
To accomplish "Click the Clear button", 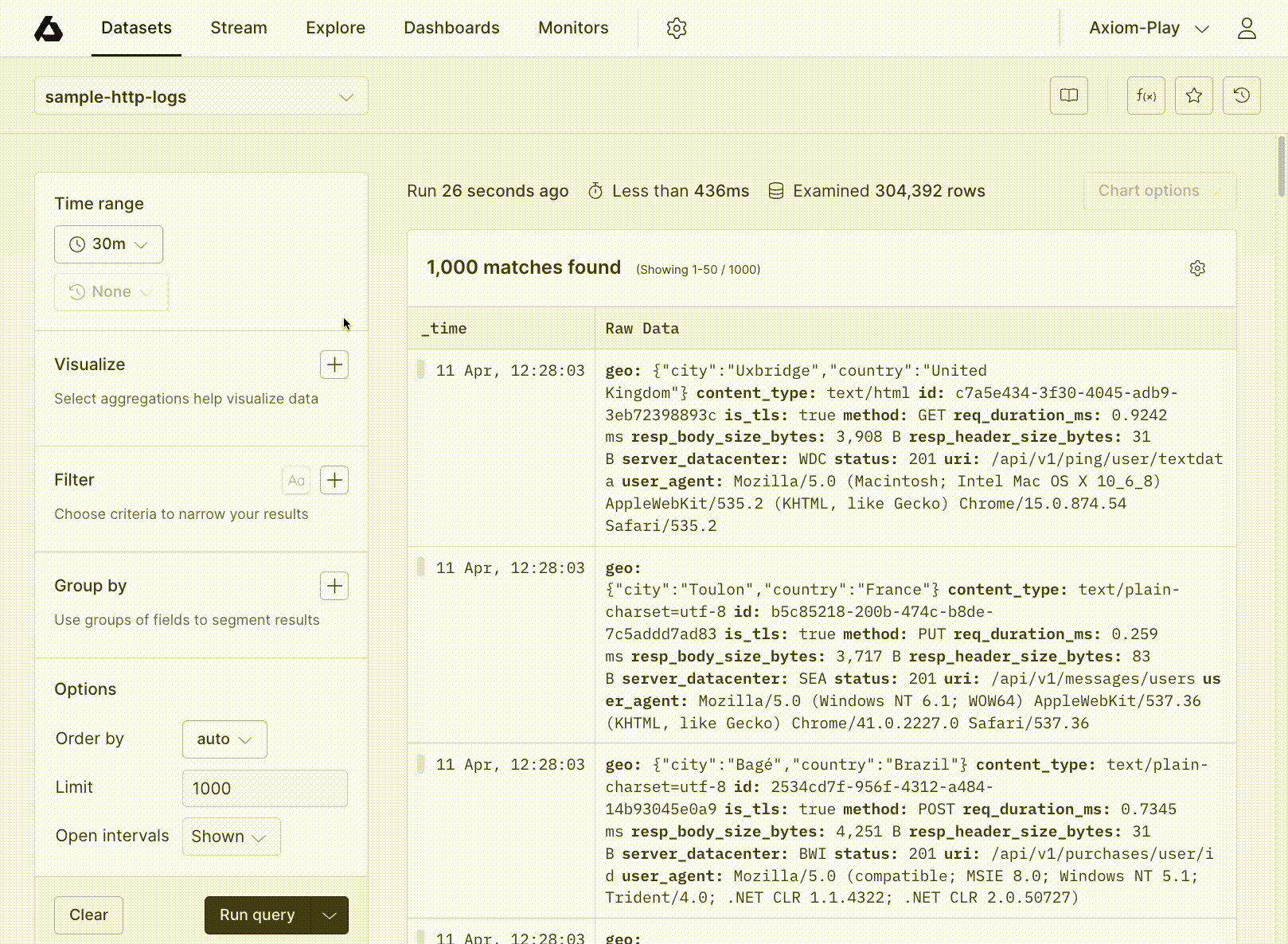I will point(88,915).
